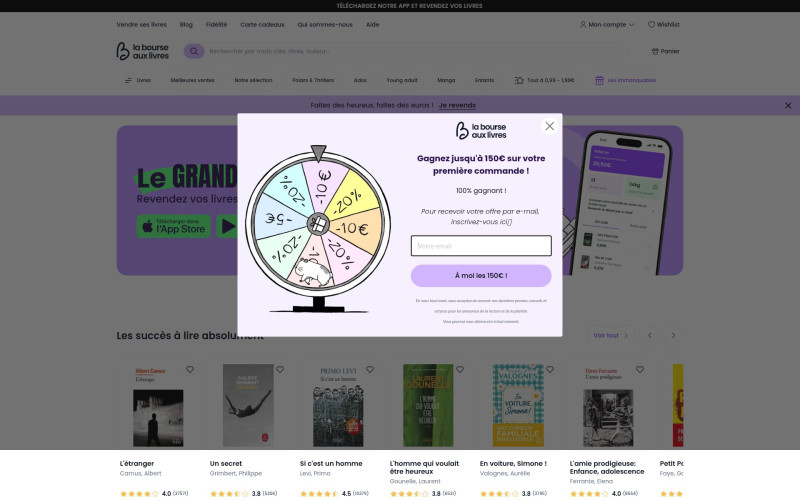This screenshot has height=500, width=800.
Task: Click the Bourse aux Livres logo
Action: coord(143,51)
